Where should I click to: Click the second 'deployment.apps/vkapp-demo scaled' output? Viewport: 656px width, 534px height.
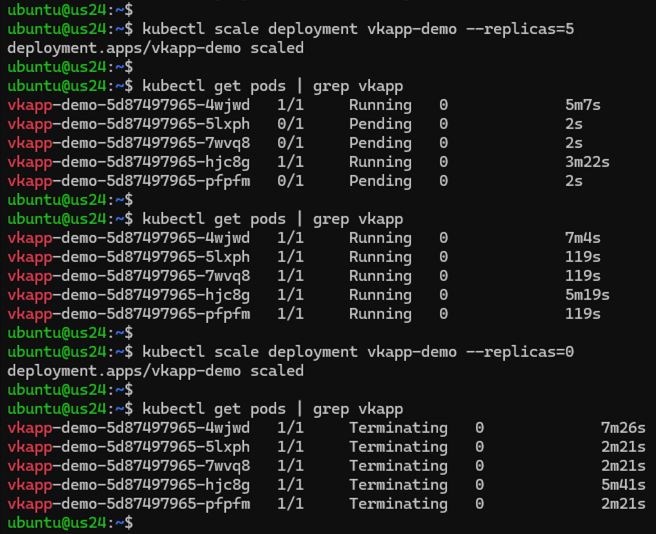[x=156, y=371]
